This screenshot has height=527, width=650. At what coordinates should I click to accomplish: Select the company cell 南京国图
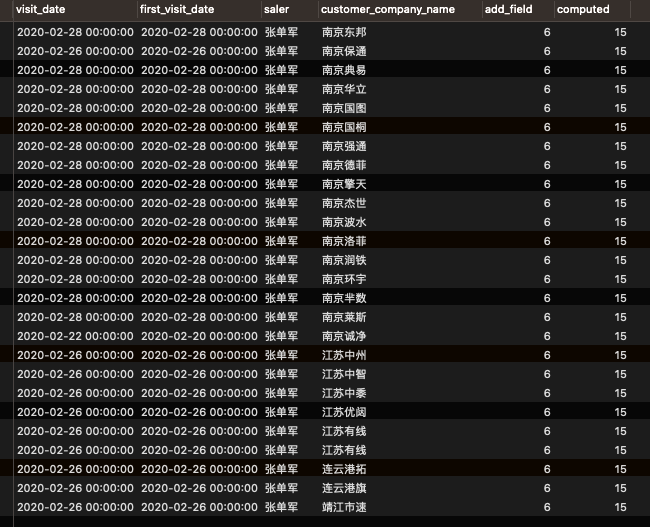(344, 108)
